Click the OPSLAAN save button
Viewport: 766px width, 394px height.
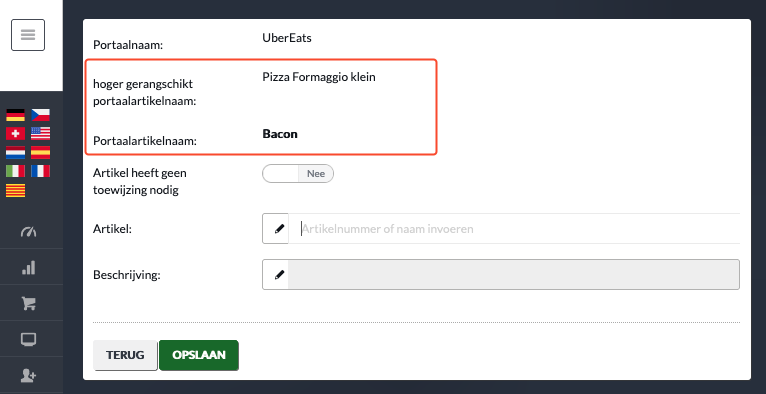click(x=199, y=355)
